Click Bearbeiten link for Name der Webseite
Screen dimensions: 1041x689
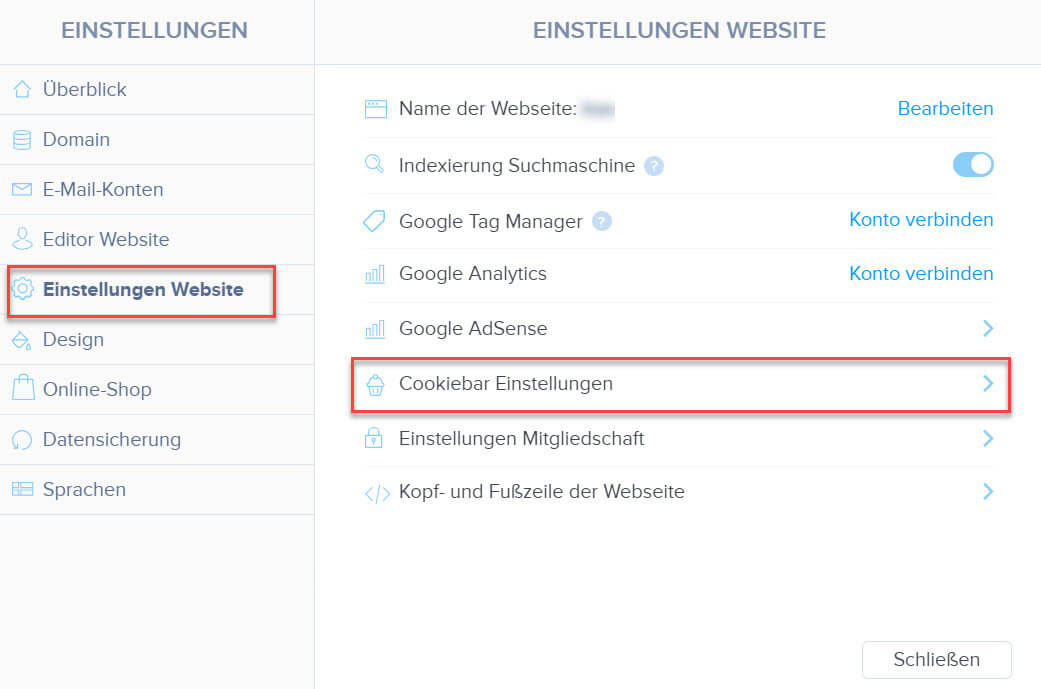click(945, 108)
